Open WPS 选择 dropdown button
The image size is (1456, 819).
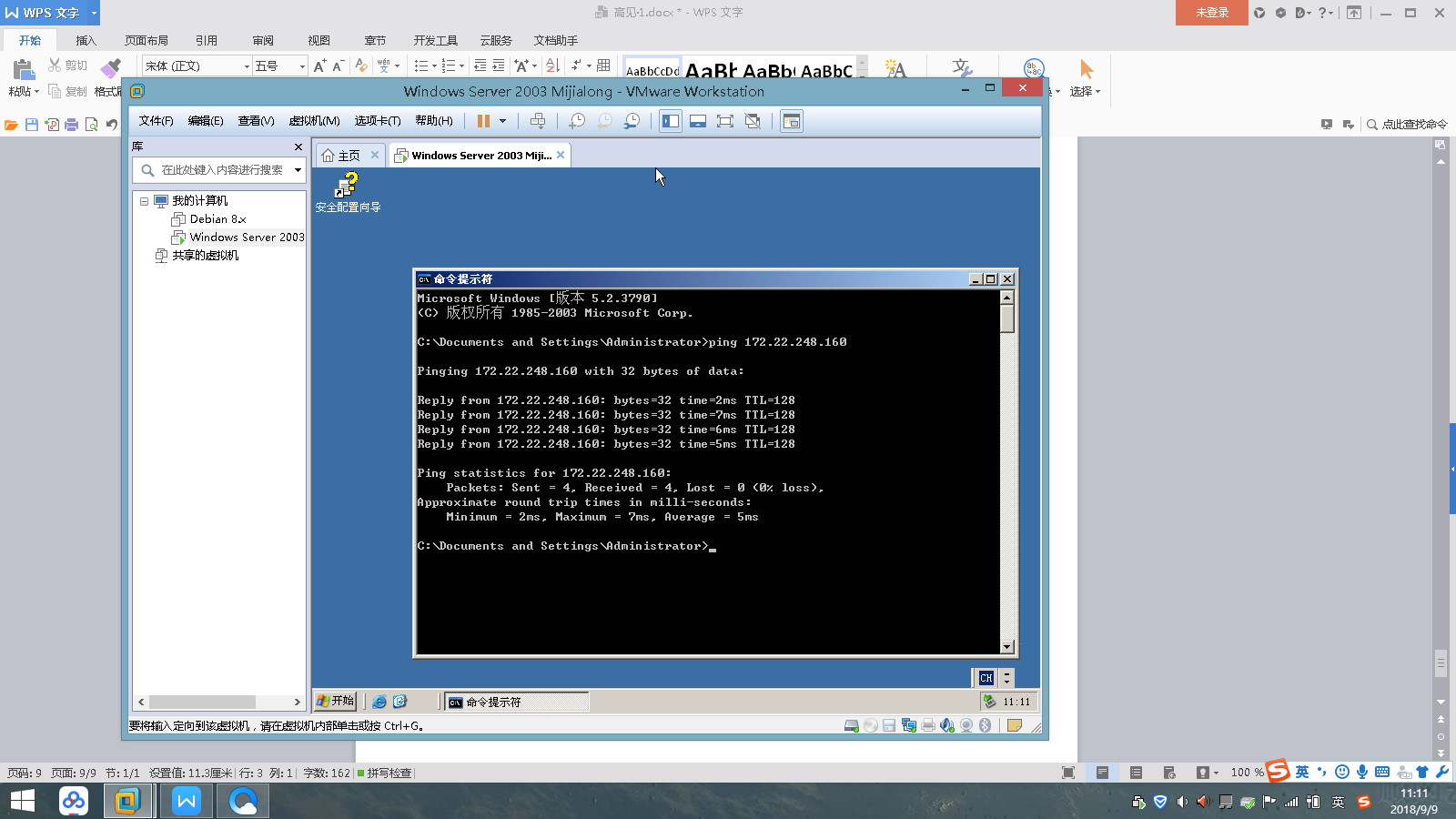click(x=1086, y=78)
